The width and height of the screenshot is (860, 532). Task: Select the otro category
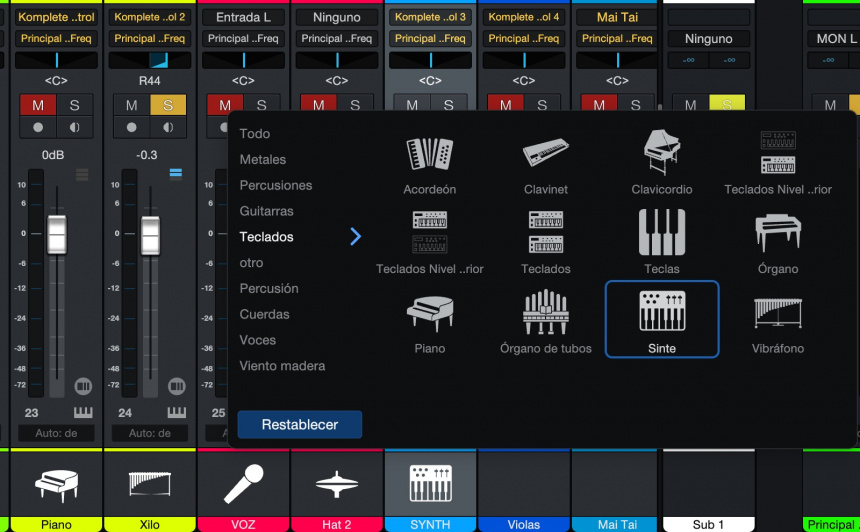[x=251, y=262]
